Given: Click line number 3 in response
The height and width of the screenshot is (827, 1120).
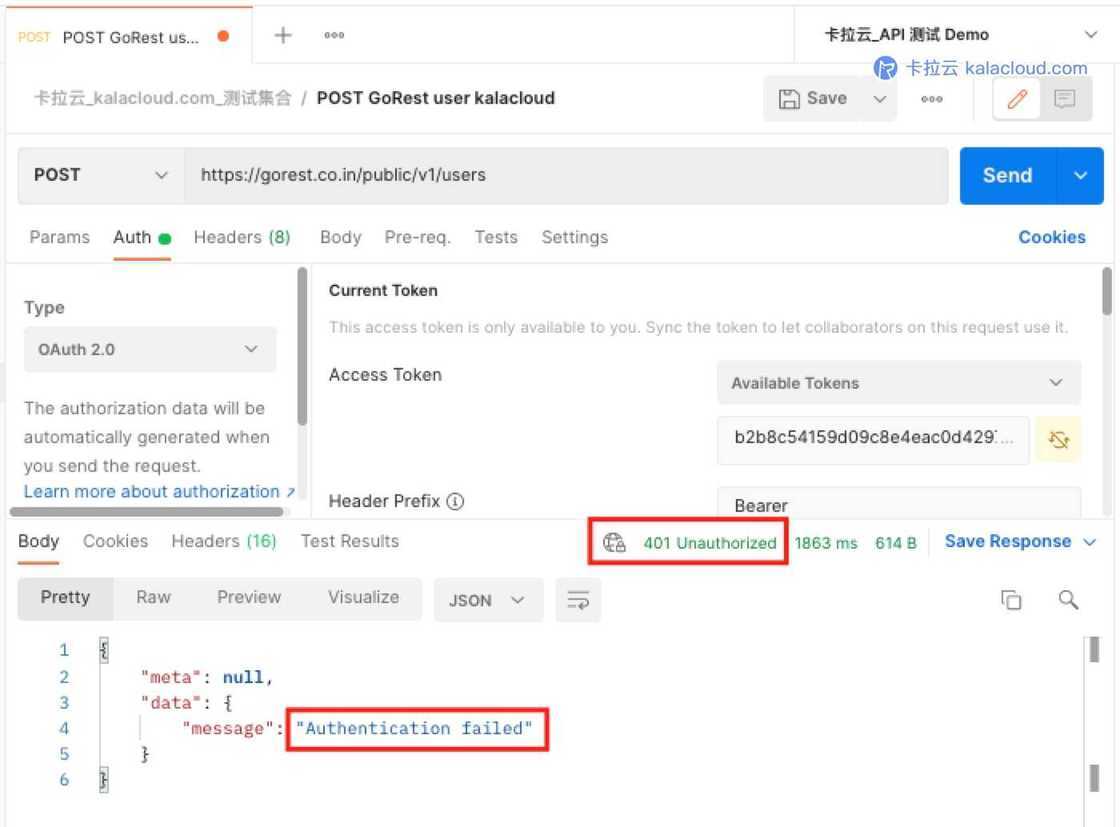Looking at the screenshot, I should click(x=64, y=703).
